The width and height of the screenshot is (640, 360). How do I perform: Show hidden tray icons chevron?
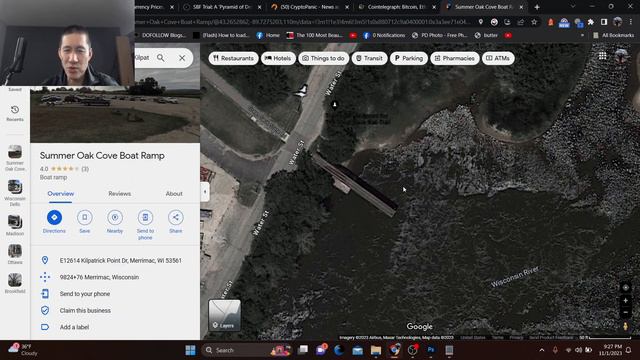click(x=542, y=350)
